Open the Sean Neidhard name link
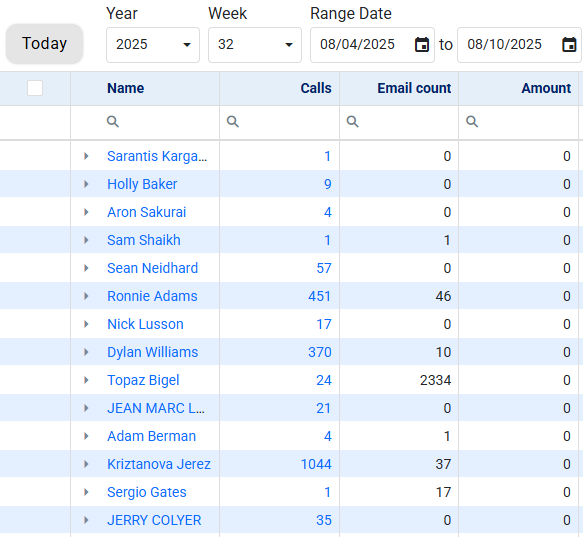583x537 pixels. pyautogui.click(x=152, y=268)
